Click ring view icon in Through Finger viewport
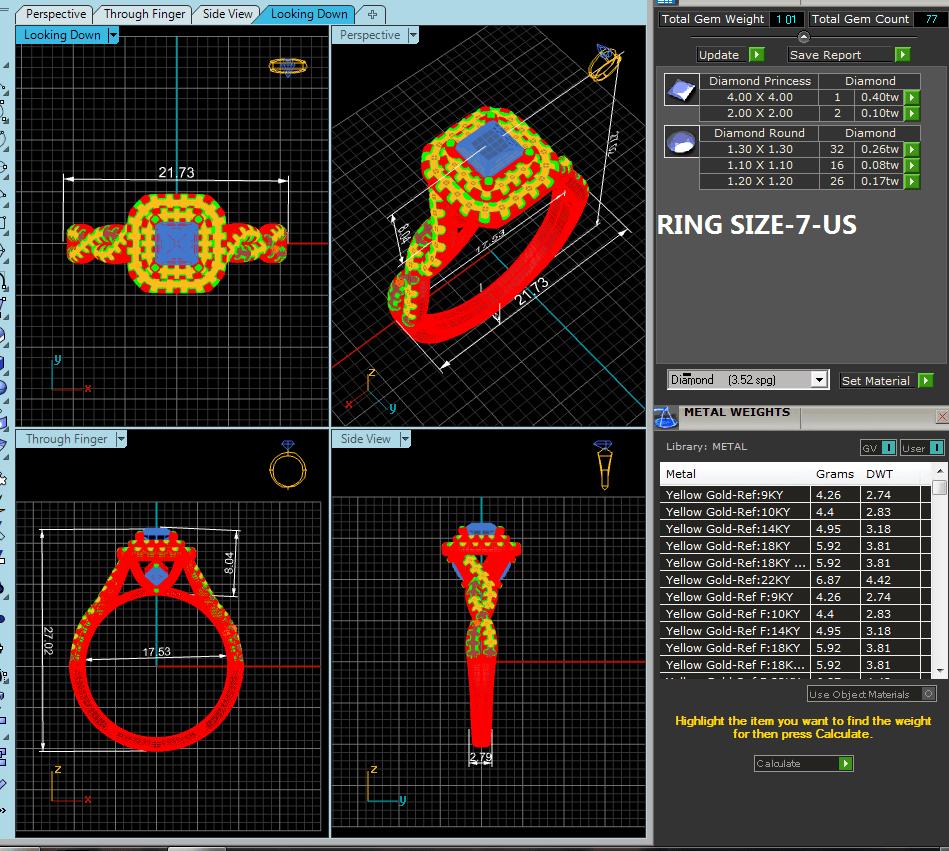 pyautogui.click(x=287, y=466)
